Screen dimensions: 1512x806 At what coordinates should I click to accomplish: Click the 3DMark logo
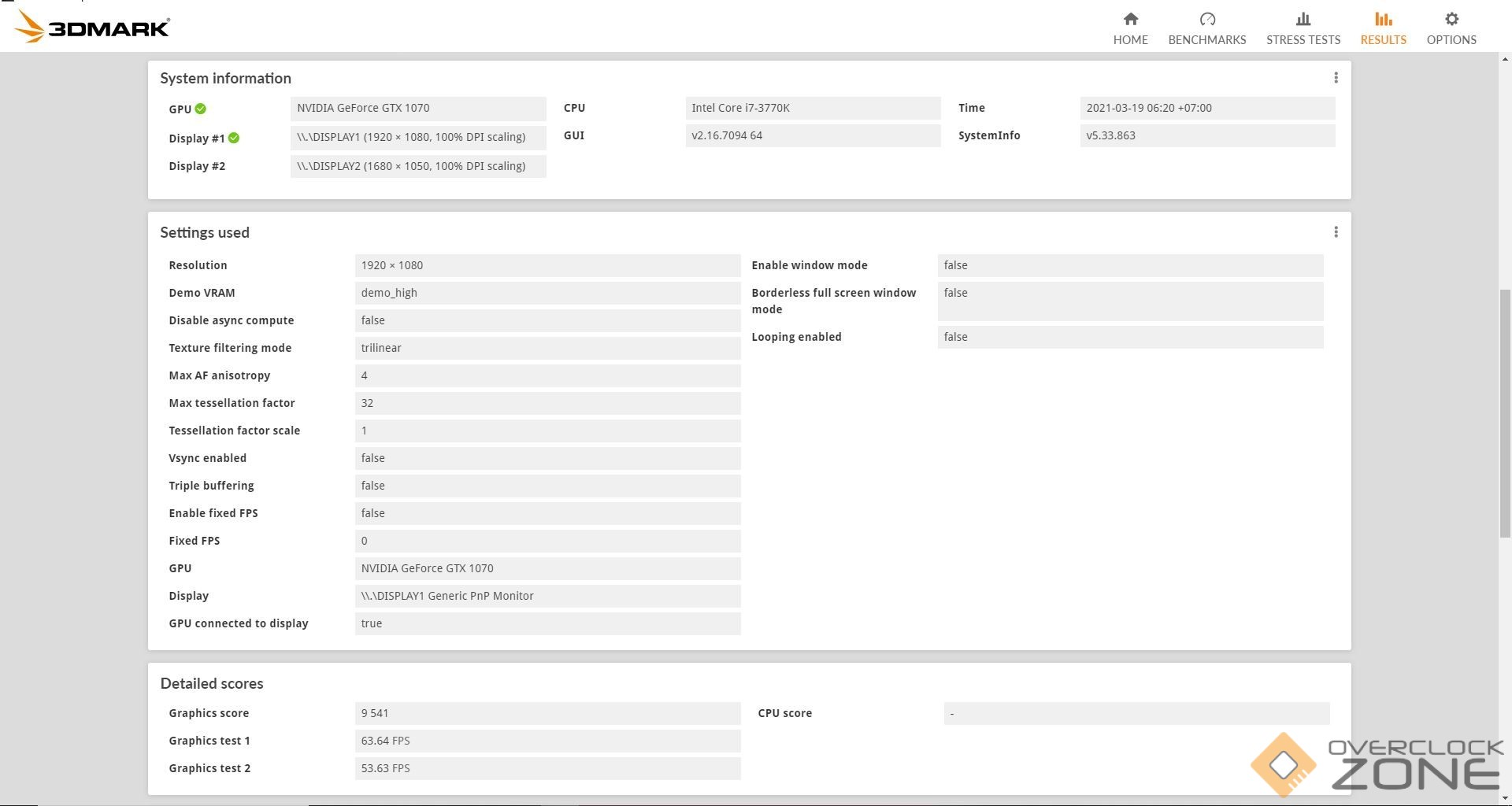click(92, 28)
